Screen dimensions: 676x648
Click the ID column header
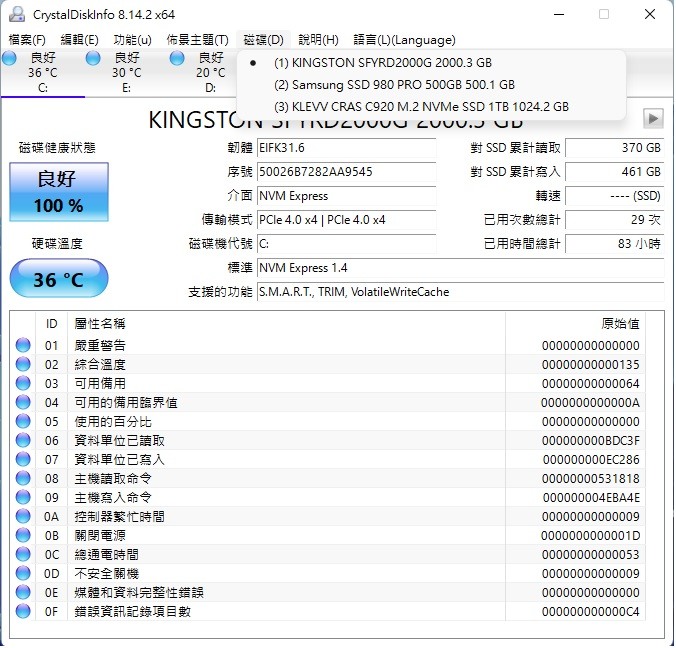coord(51,324)
